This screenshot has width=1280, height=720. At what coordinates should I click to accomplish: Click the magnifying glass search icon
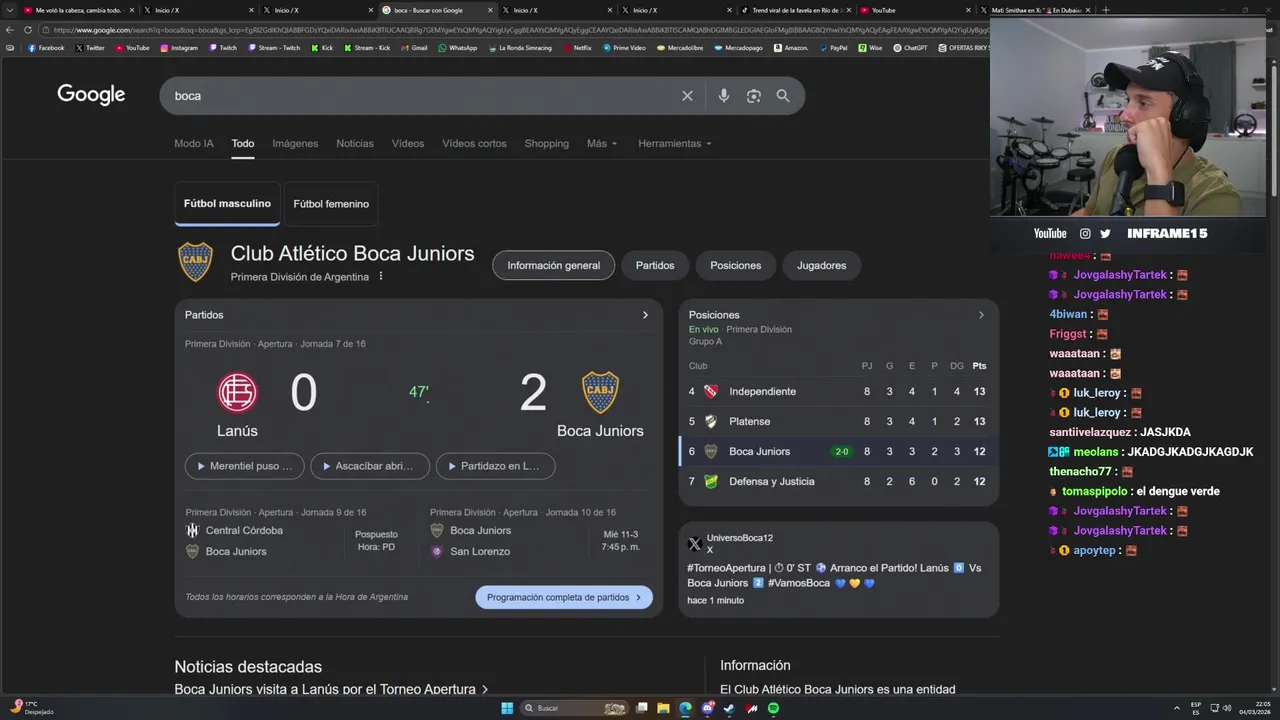[x=783, y=96]
